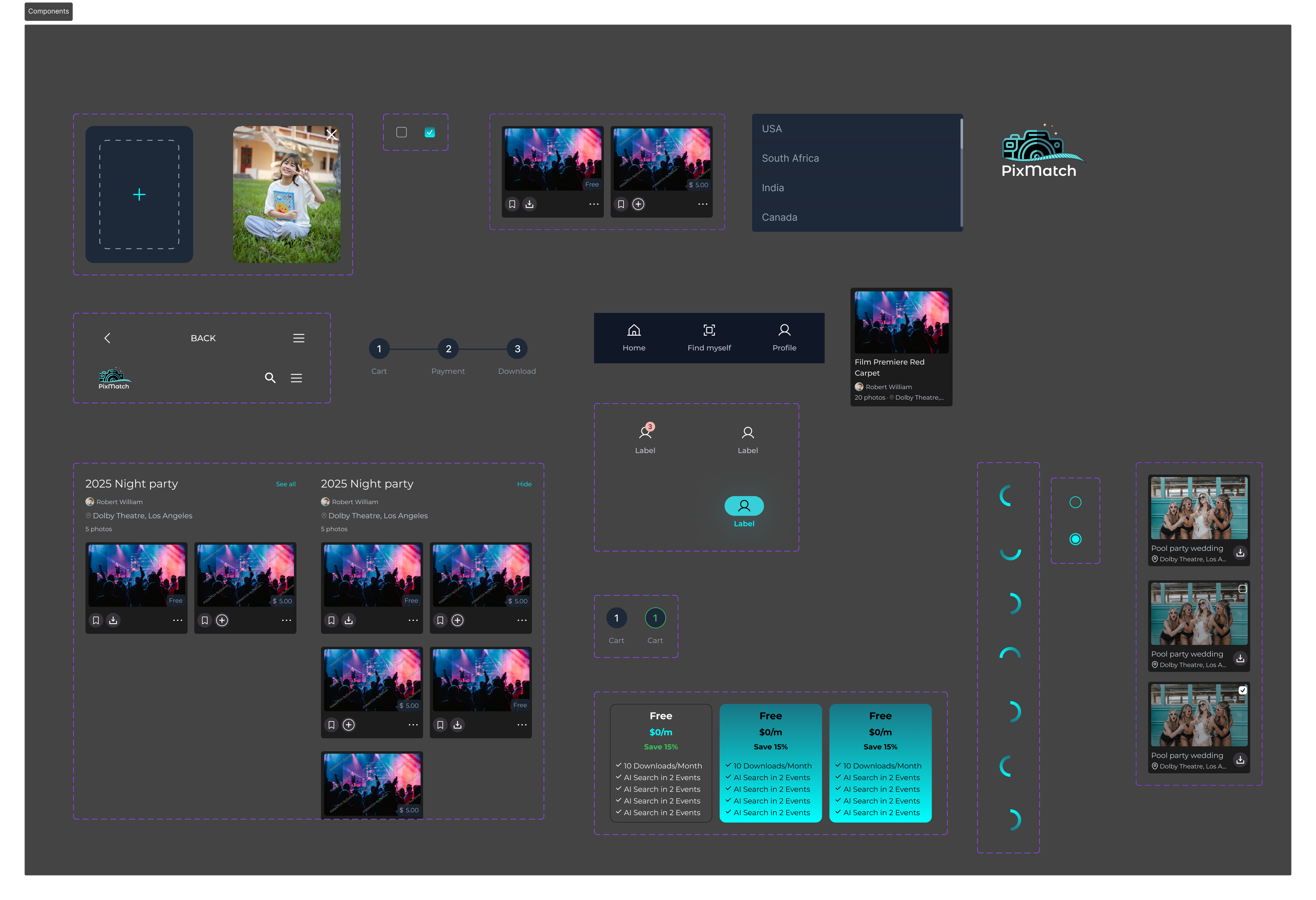Choose USA from the country list

(x=856, y=129)
